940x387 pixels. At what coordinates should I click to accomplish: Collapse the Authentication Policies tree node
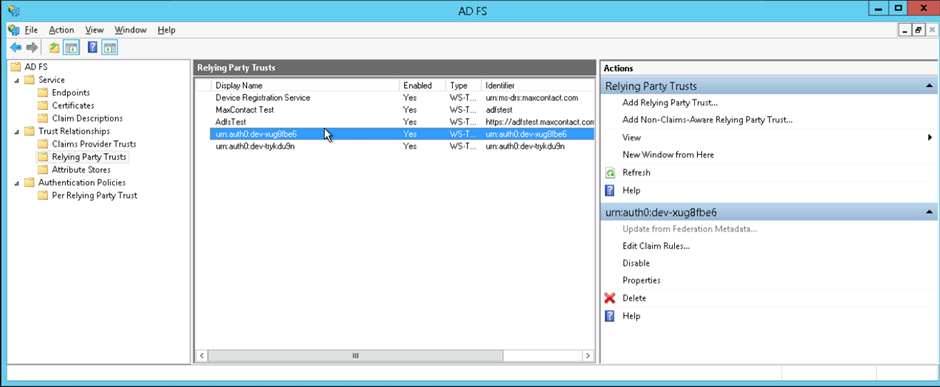pos(16,183)
